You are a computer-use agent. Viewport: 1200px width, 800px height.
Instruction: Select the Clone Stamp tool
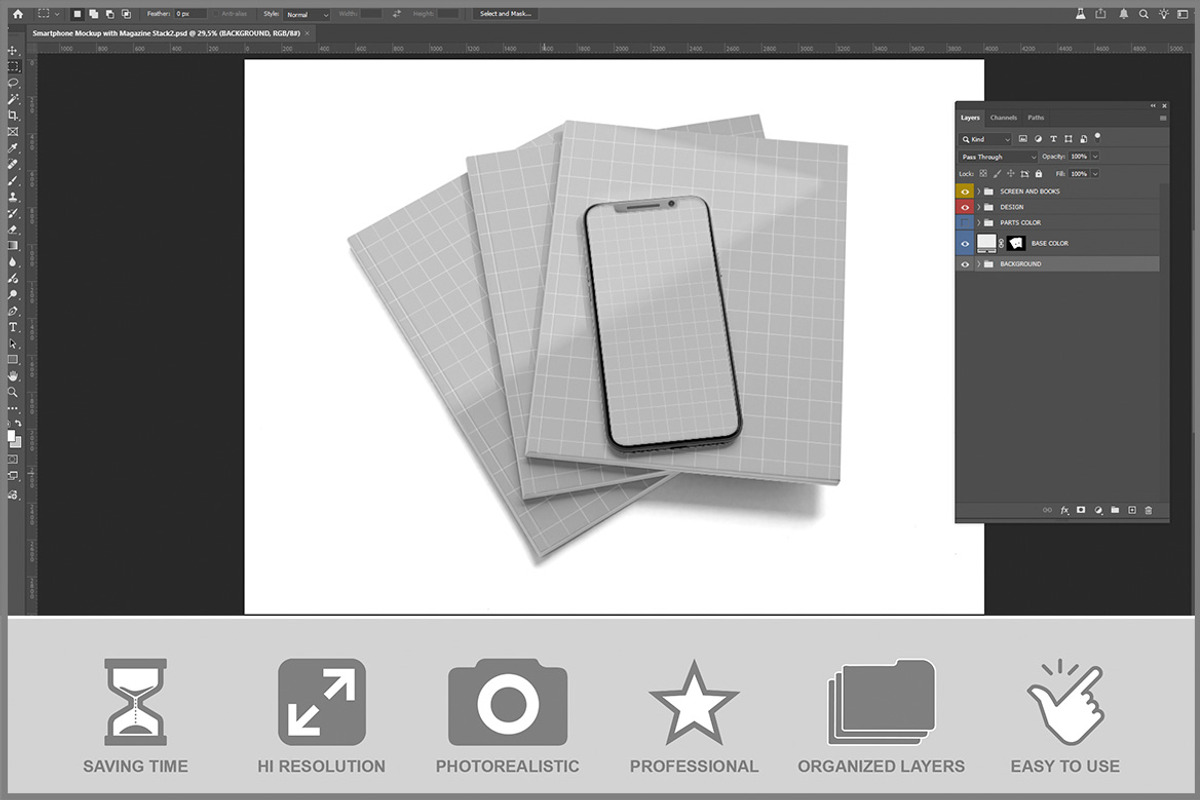click(13, 197)
